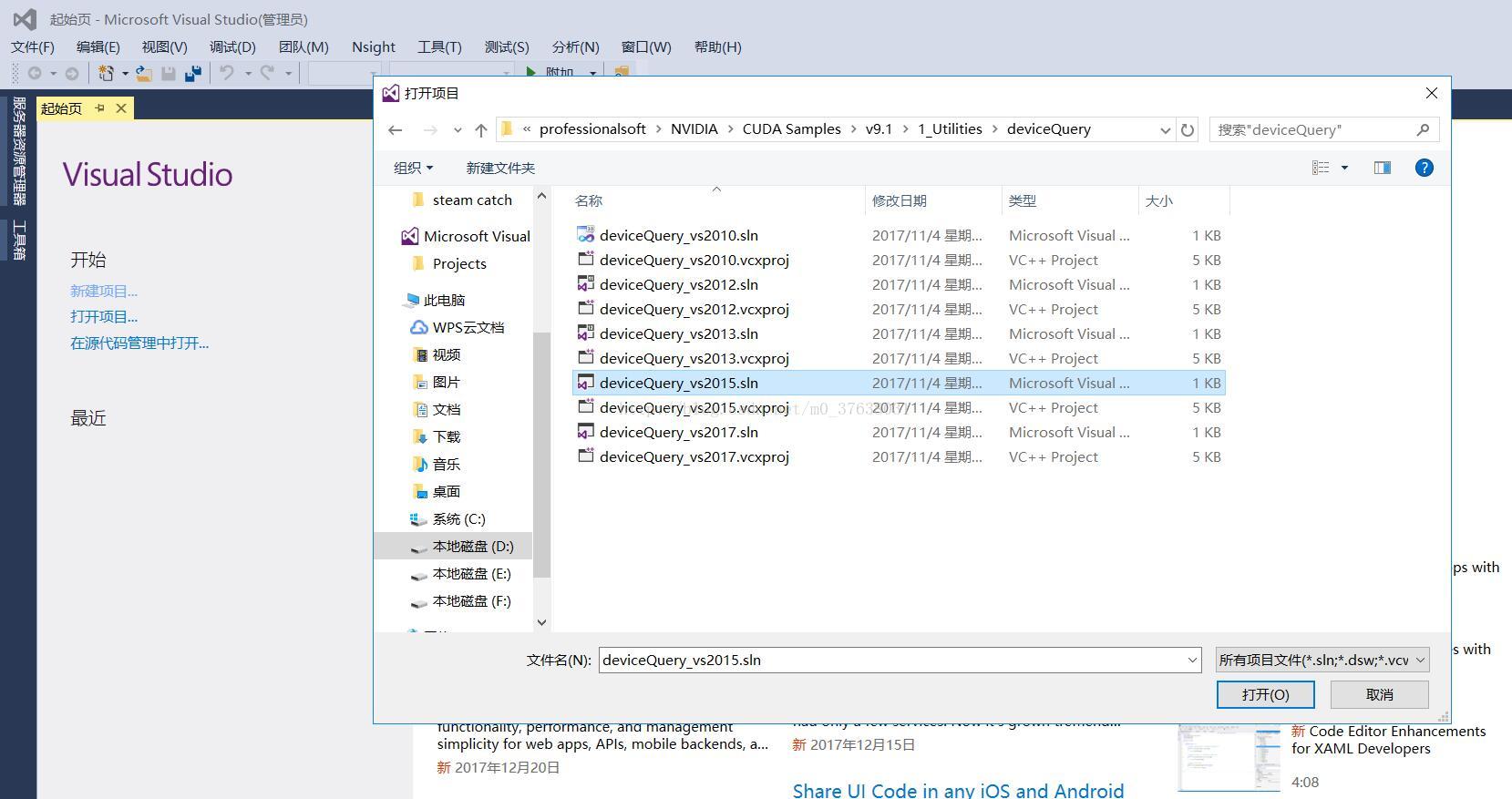
Task: Click the up-one-level arrow in dialog
Action: [481, 129]
